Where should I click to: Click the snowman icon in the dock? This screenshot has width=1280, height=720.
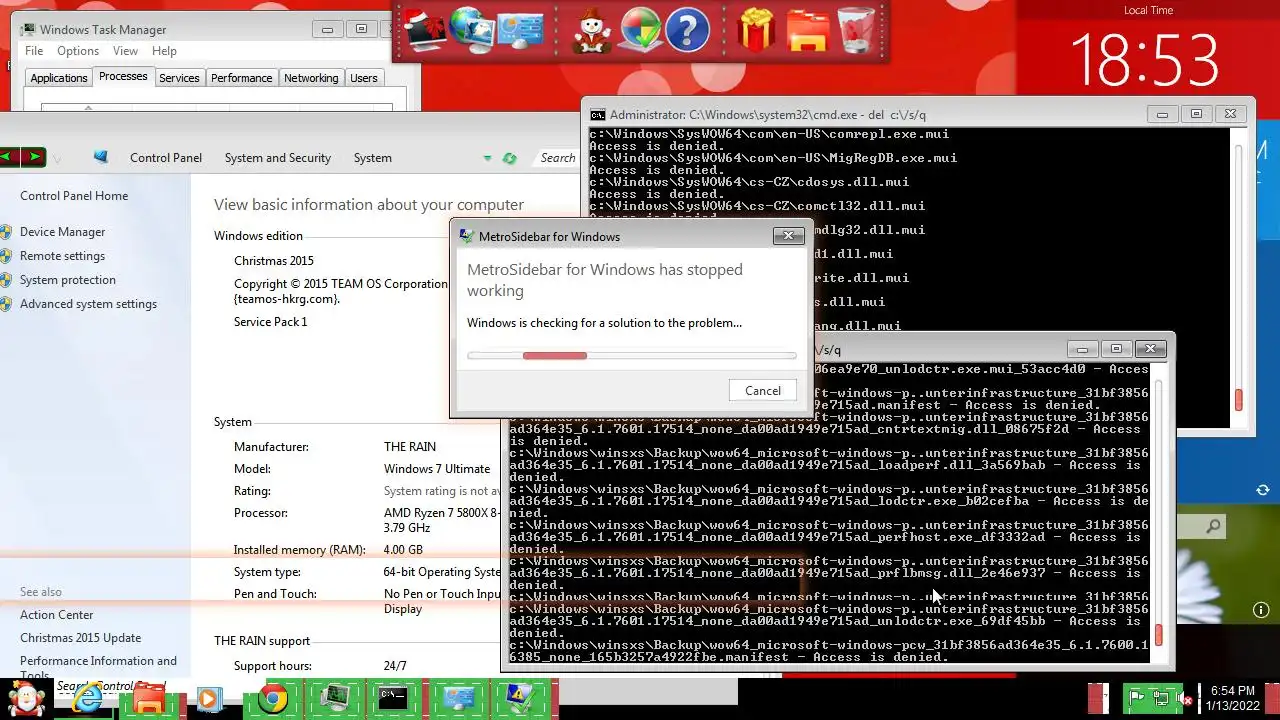click(x=592, y=30)
